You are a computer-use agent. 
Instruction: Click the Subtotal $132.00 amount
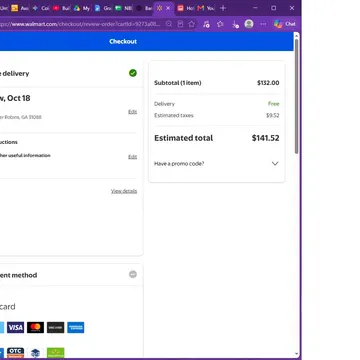pos(268,83)
